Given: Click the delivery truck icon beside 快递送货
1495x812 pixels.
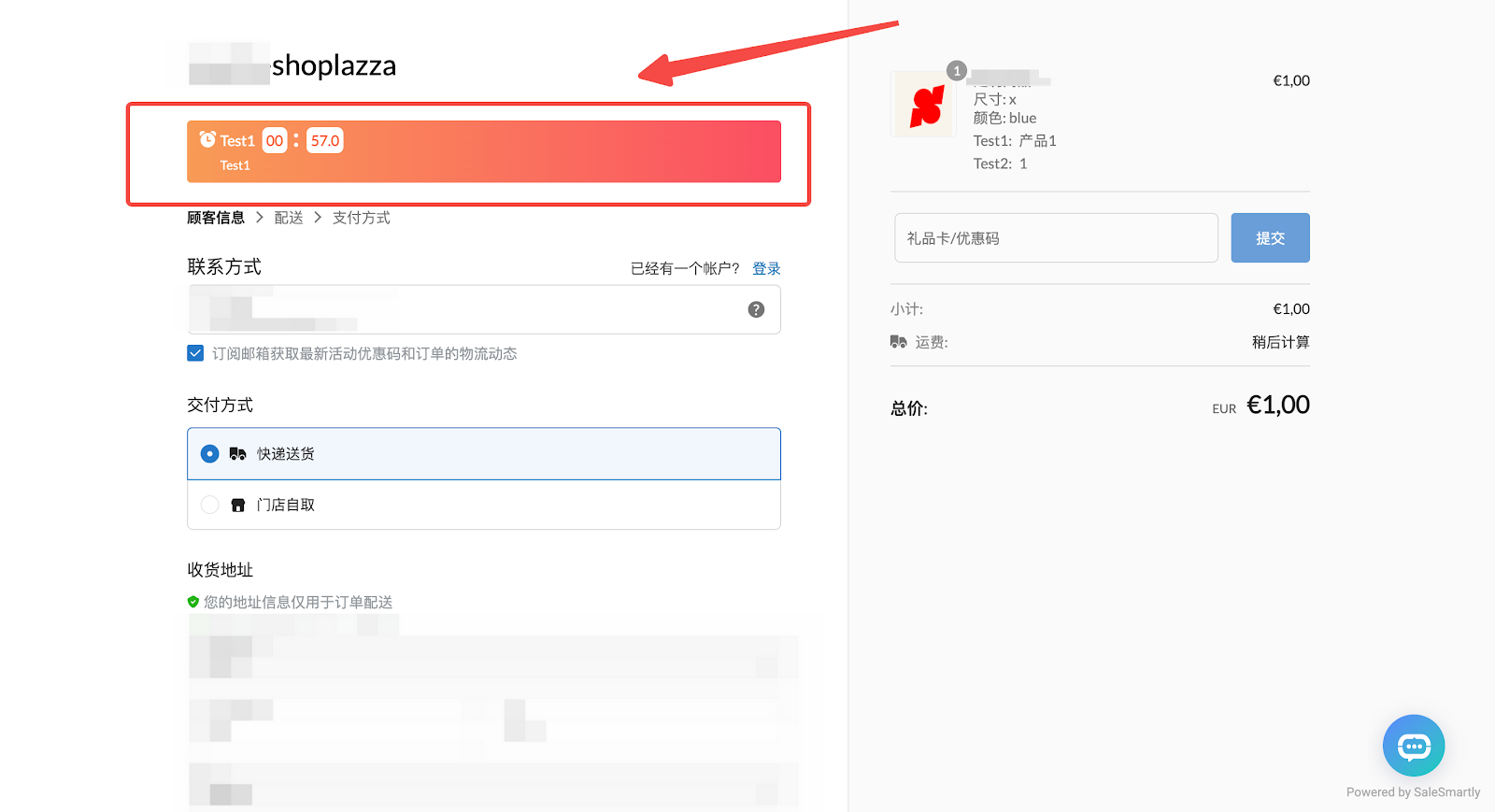Looking at the screenshot, I should (x=238, y=454).
